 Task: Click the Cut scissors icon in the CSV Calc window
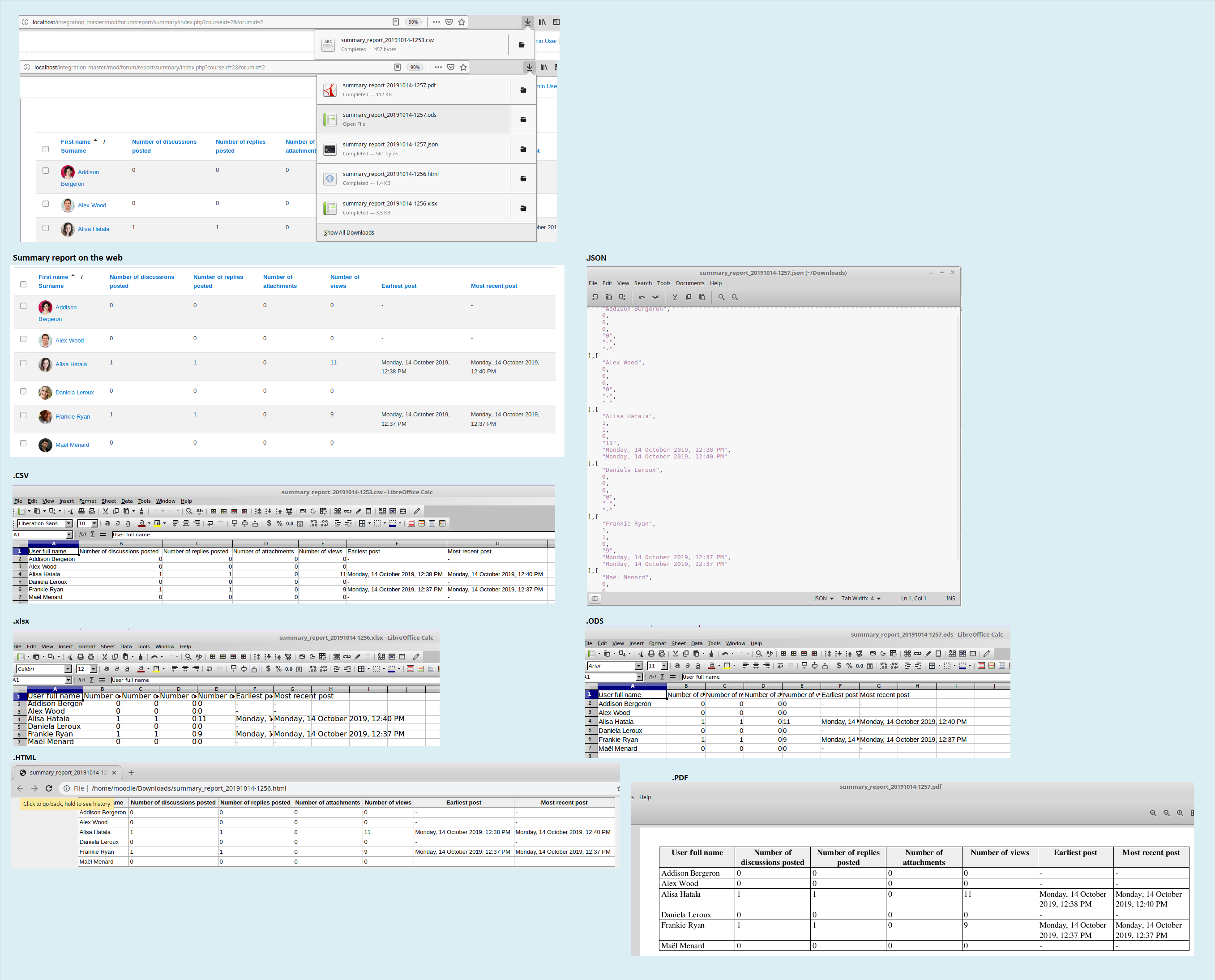(106, 511)
